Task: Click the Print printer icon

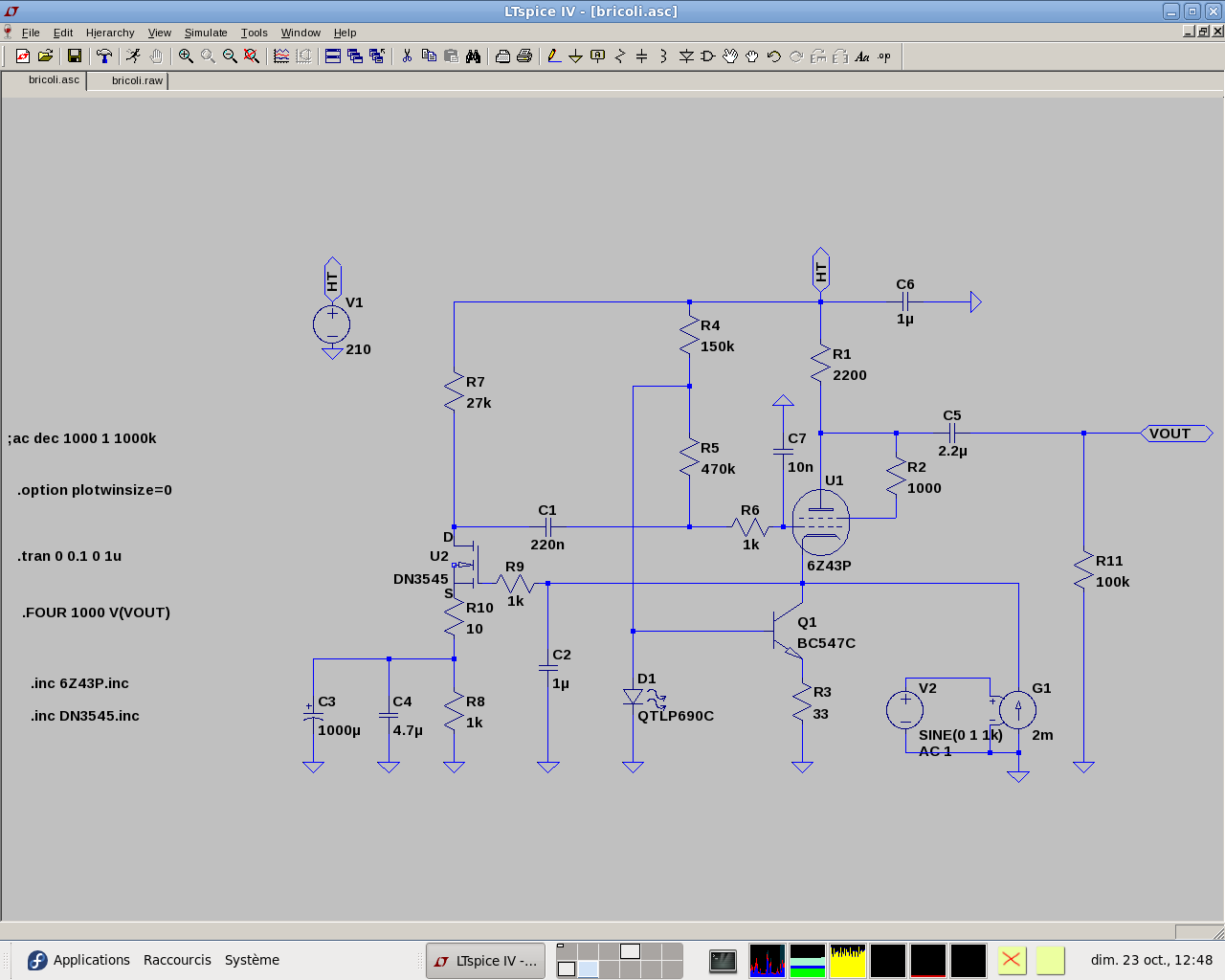Action: pos(524,56)
